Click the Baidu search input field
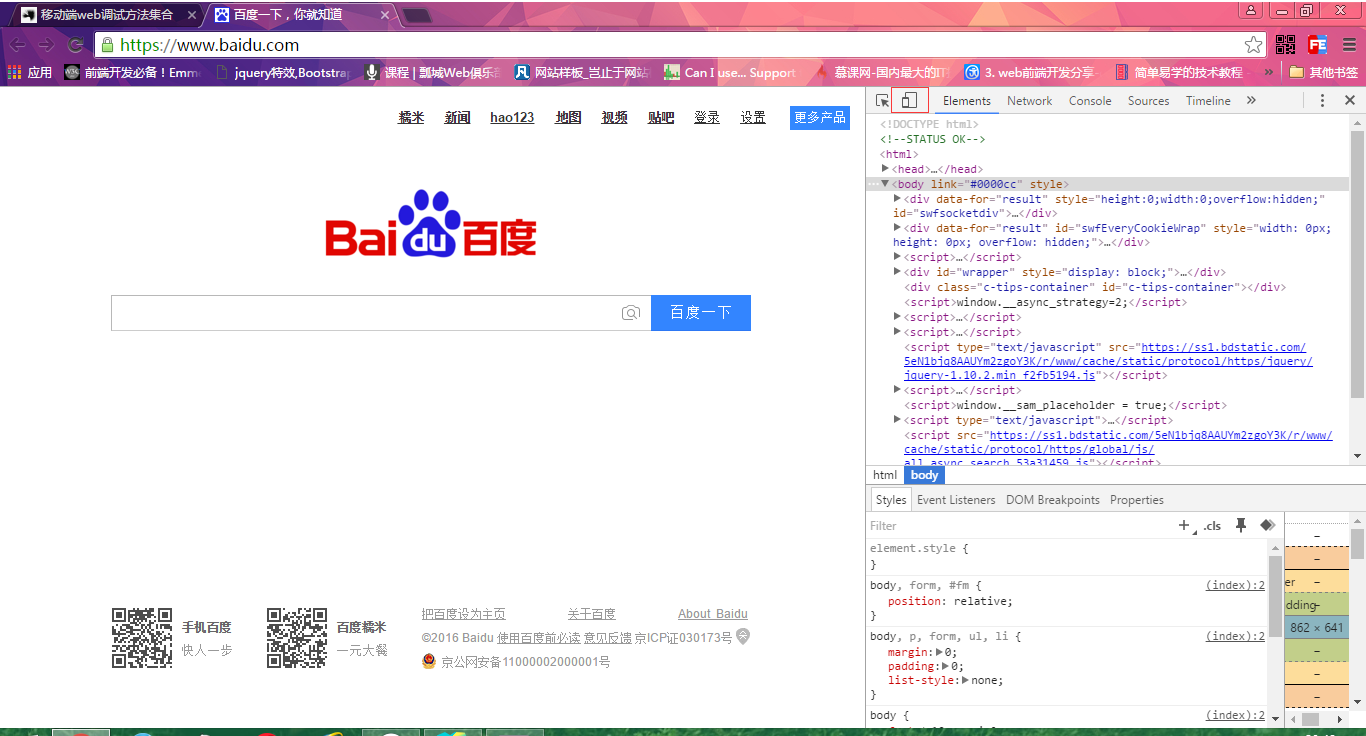This screenshot has width=1366, height=736. (365, 313)
